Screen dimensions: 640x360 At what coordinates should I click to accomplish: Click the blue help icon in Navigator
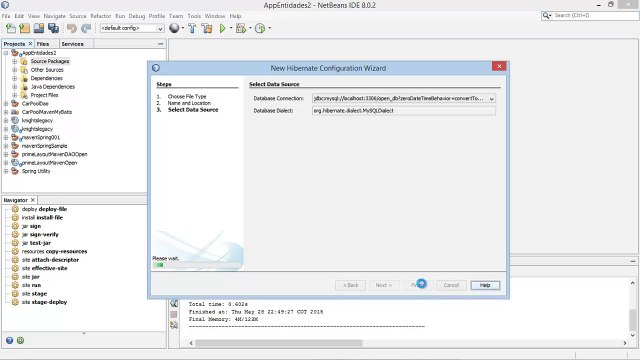tap(9, 340)
